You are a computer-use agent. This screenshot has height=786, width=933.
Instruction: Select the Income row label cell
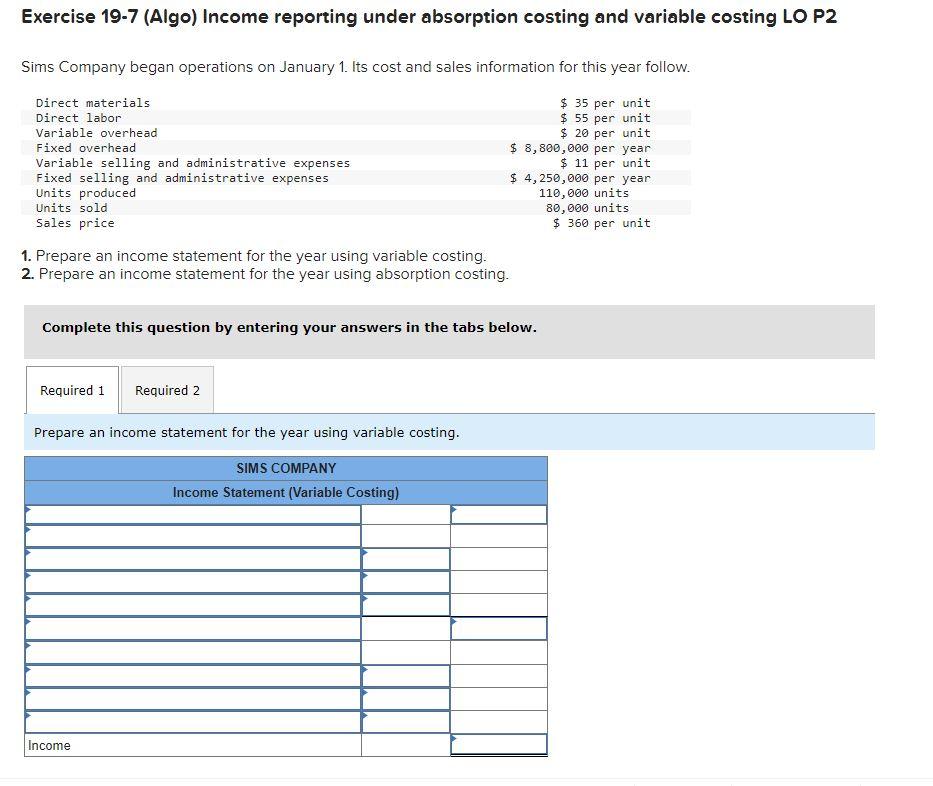190,745
